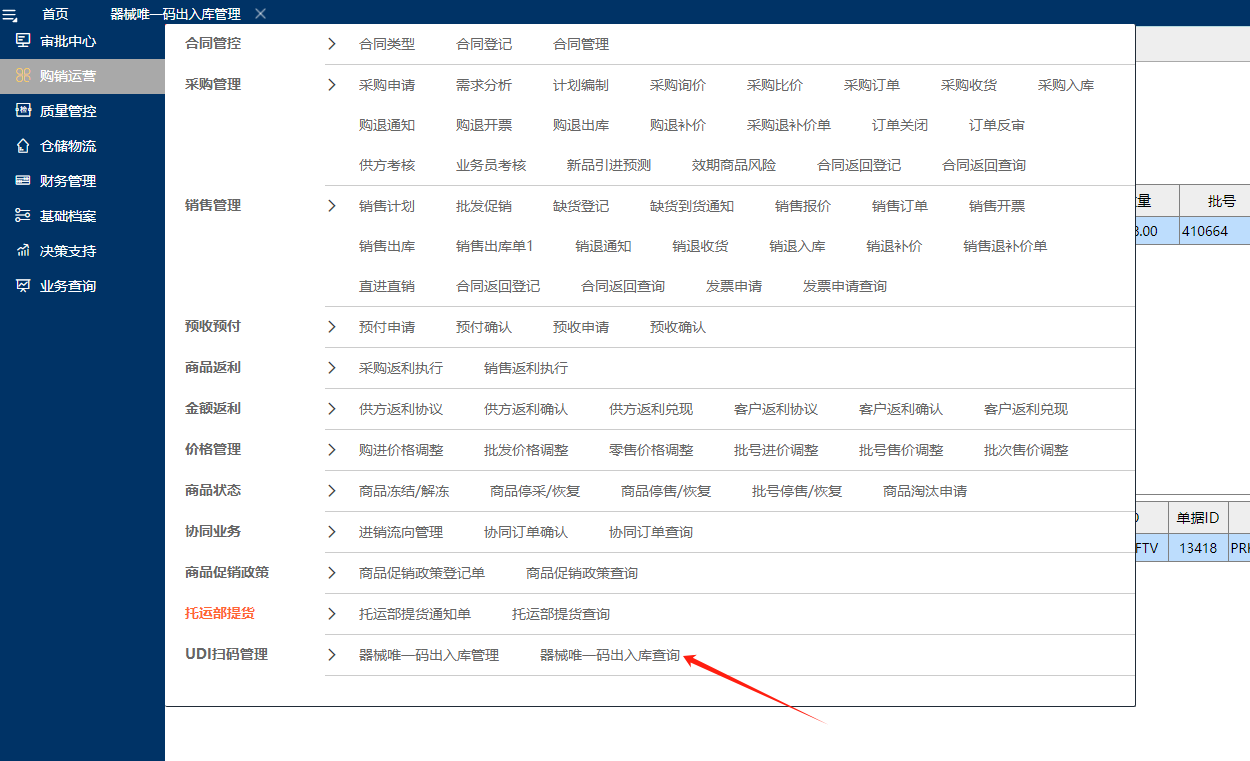Open 购退出库 entry
1250x761 pixels.
point(581,125)
